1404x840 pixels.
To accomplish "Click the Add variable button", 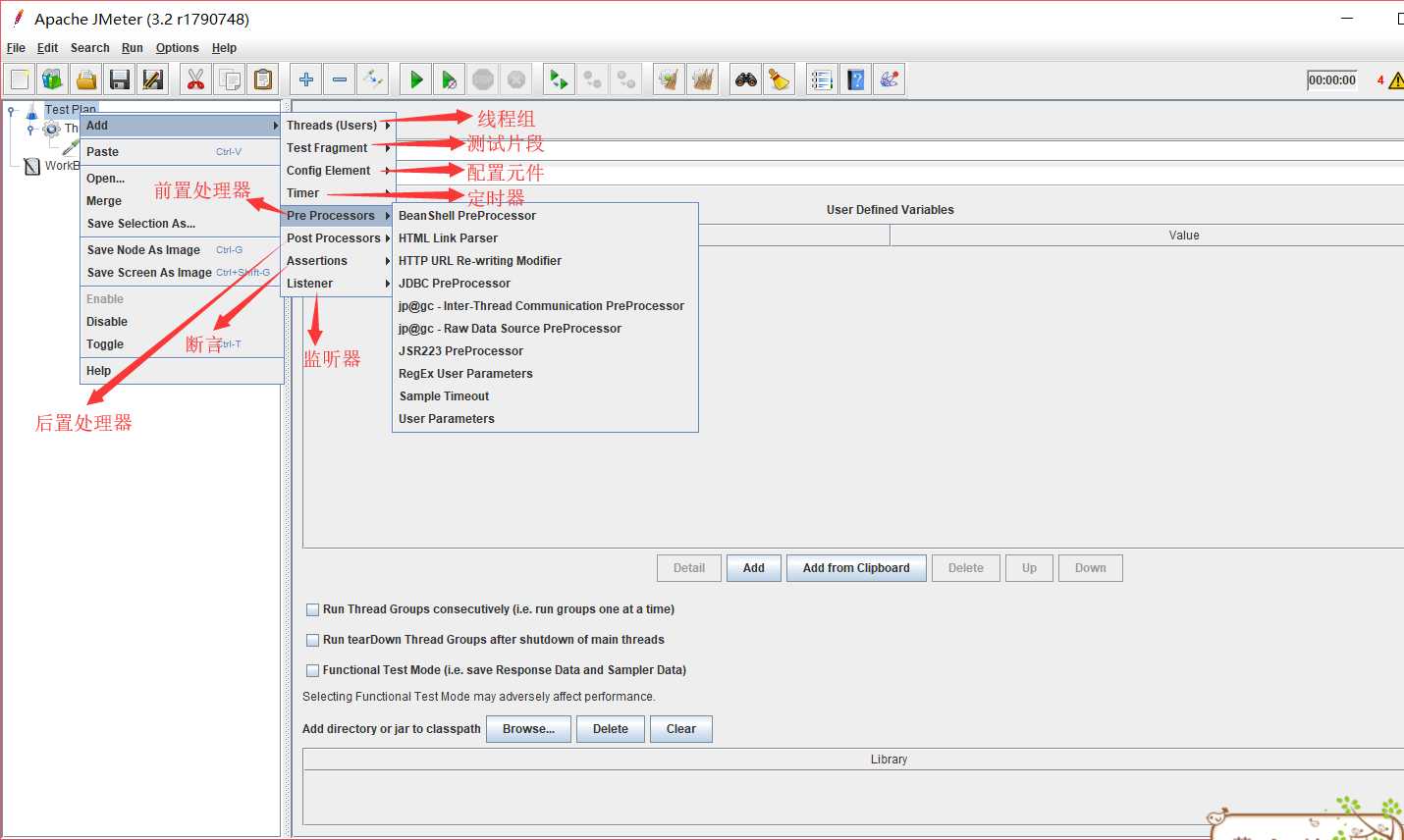I will tap(754, 568).
